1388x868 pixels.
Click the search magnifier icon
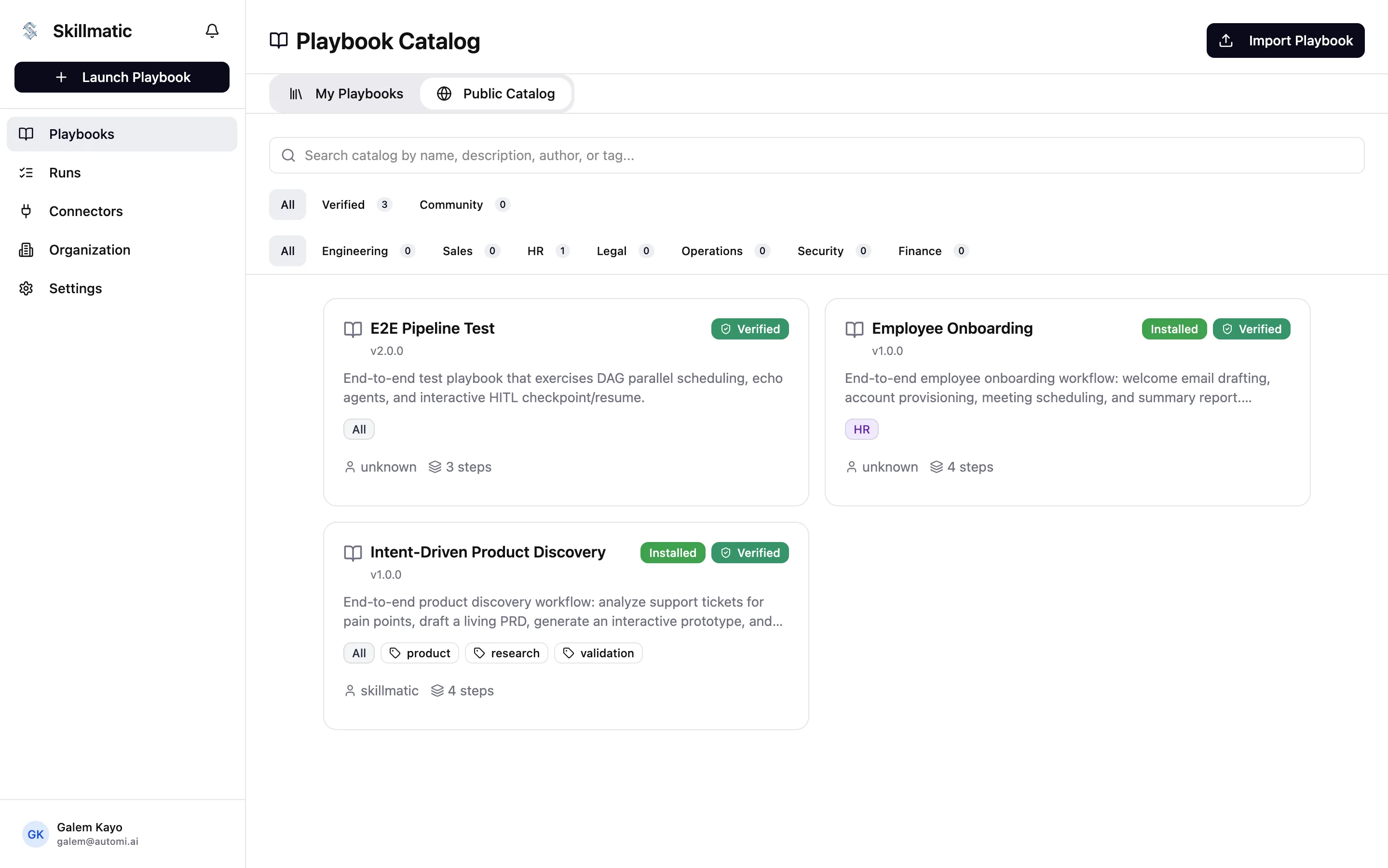288,156
